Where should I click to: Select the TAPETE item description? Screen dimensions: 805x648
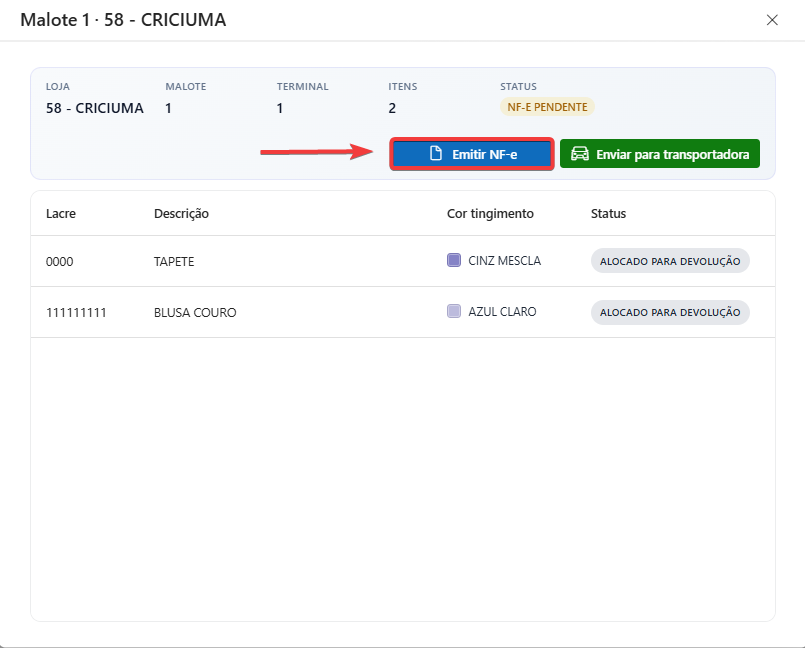pyautogui.click(x=174, y=262)
